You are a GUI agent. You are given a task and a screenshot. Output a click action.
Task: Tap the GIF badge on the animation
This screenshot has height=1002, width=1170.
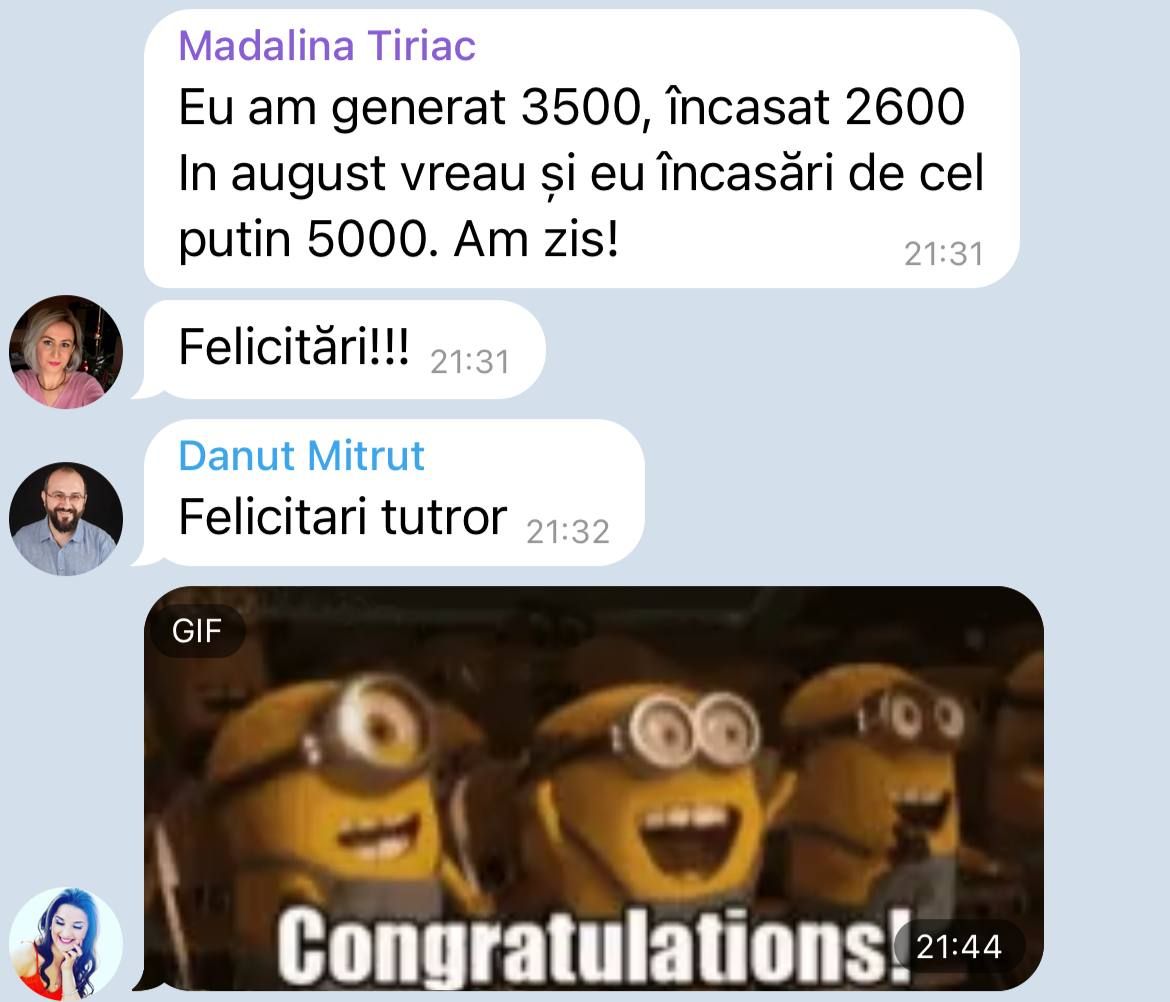(197, 631)
